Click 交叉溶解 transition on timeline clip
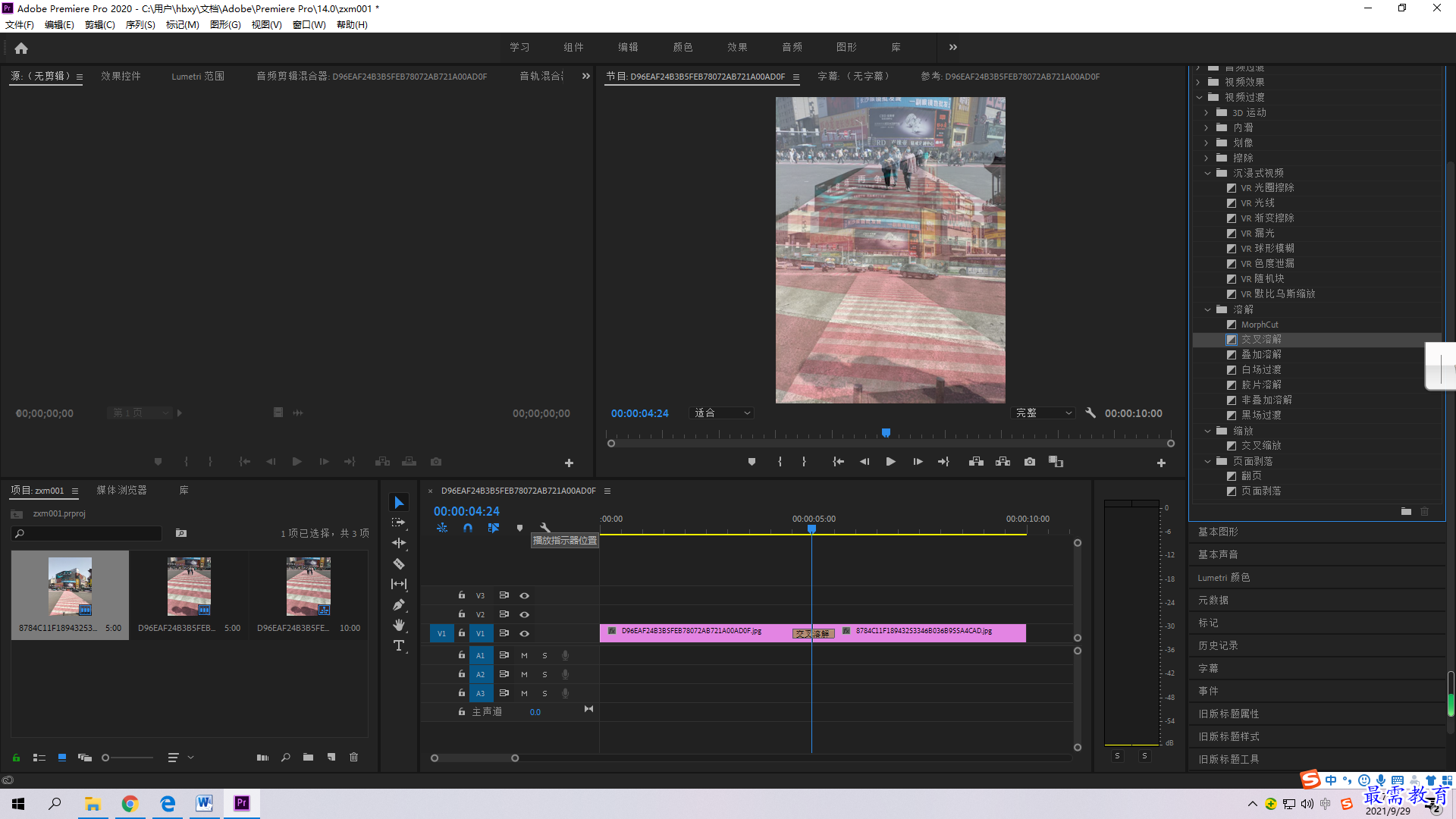The height and width of the screenshot is (819, 1456). coord(813,634)
